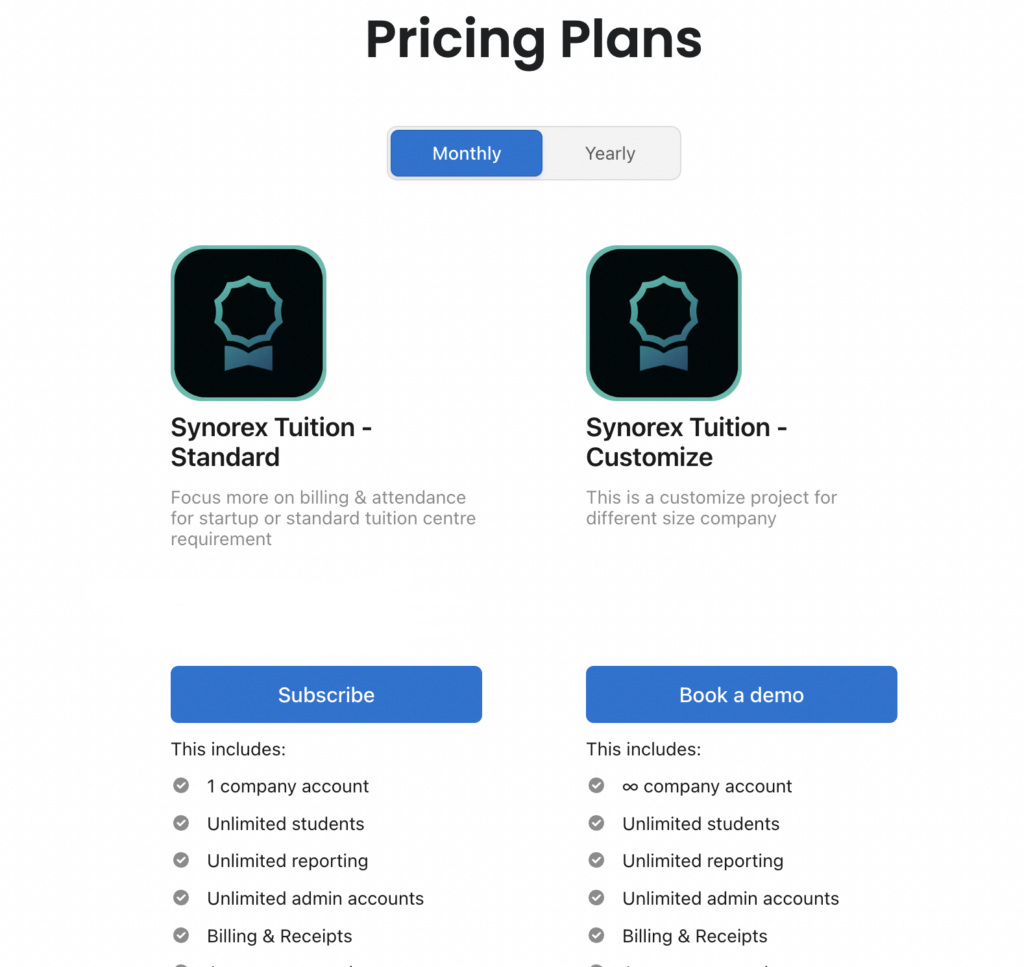This screenshot has height=967, width=1024.
Task: Switch billing to Yearly
Action: point(610,153)
